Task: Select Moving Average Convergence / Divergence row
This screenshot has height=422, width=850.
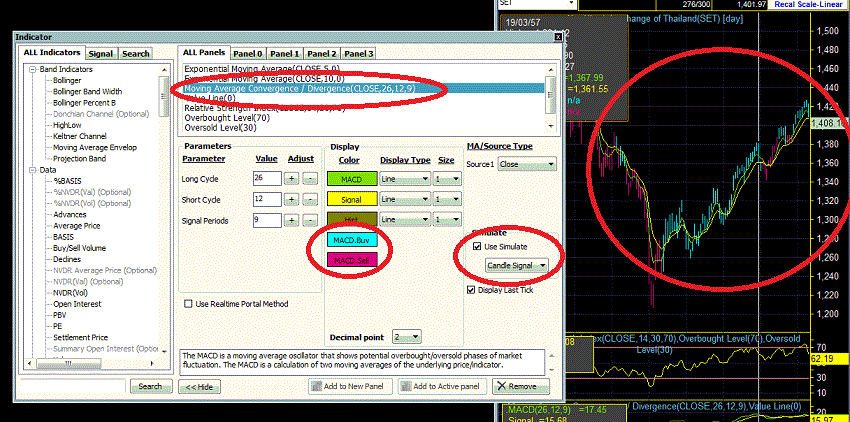Action: [363, 88]
